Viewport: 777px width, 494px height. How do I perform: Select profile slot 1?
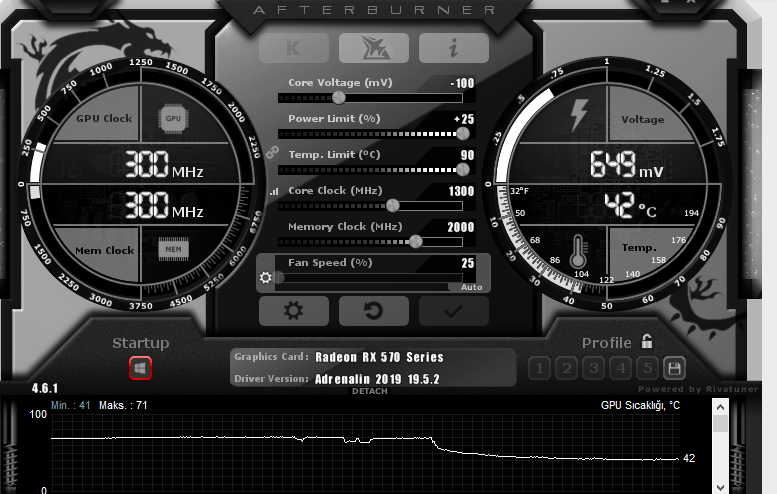(540, 368)
